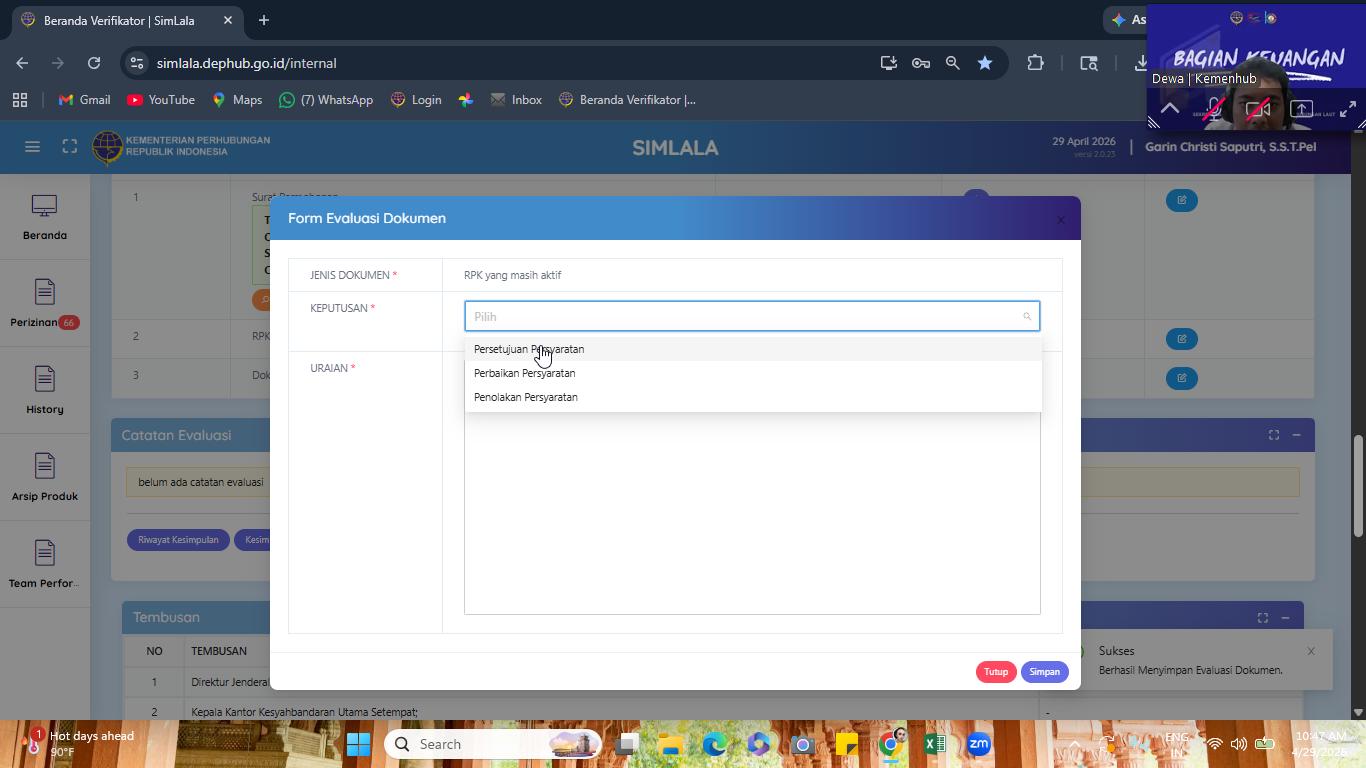Image resolution: width=1366 pixels, height=768 pixels.
Task: Open Beranda Verifikator bookmark
Action: pyautogui.click(x=627, y=100)
